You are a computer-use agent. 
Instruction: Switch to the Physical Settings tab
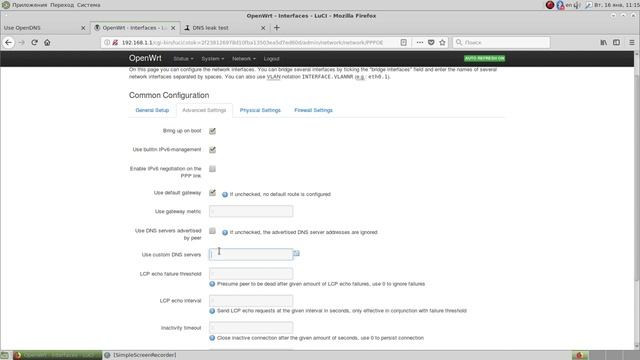click(x=260, y=110)
